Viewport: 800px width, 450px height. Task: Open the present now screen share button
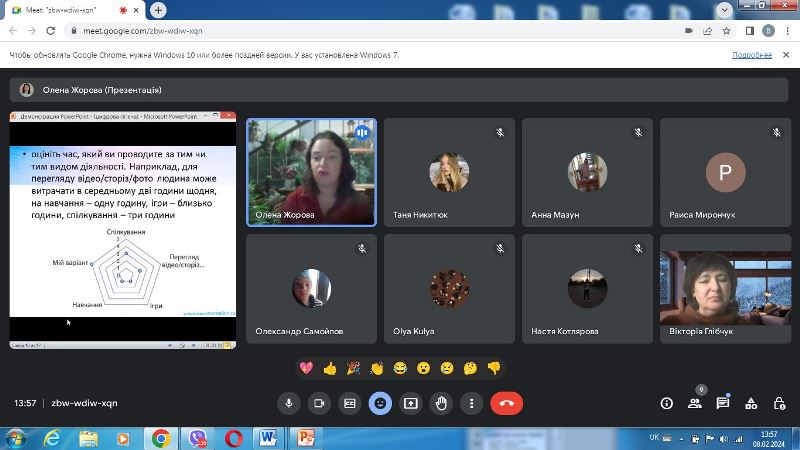coord(411,403)
